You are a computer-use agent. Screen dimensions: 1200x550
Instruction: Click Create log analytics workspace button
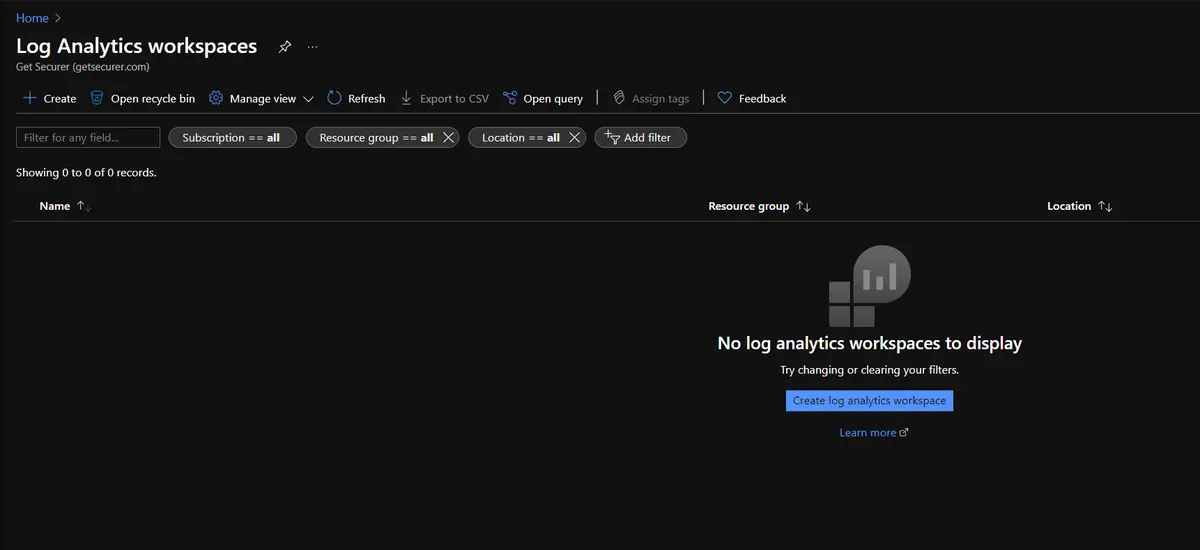click(x=869, y=401)
